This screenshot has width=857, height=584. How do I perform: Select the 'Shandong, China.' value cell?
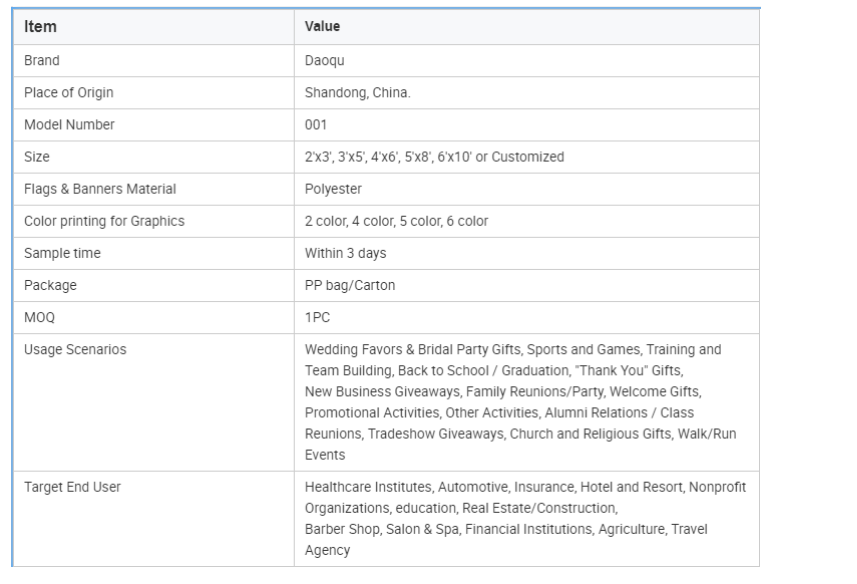(358, 93)
